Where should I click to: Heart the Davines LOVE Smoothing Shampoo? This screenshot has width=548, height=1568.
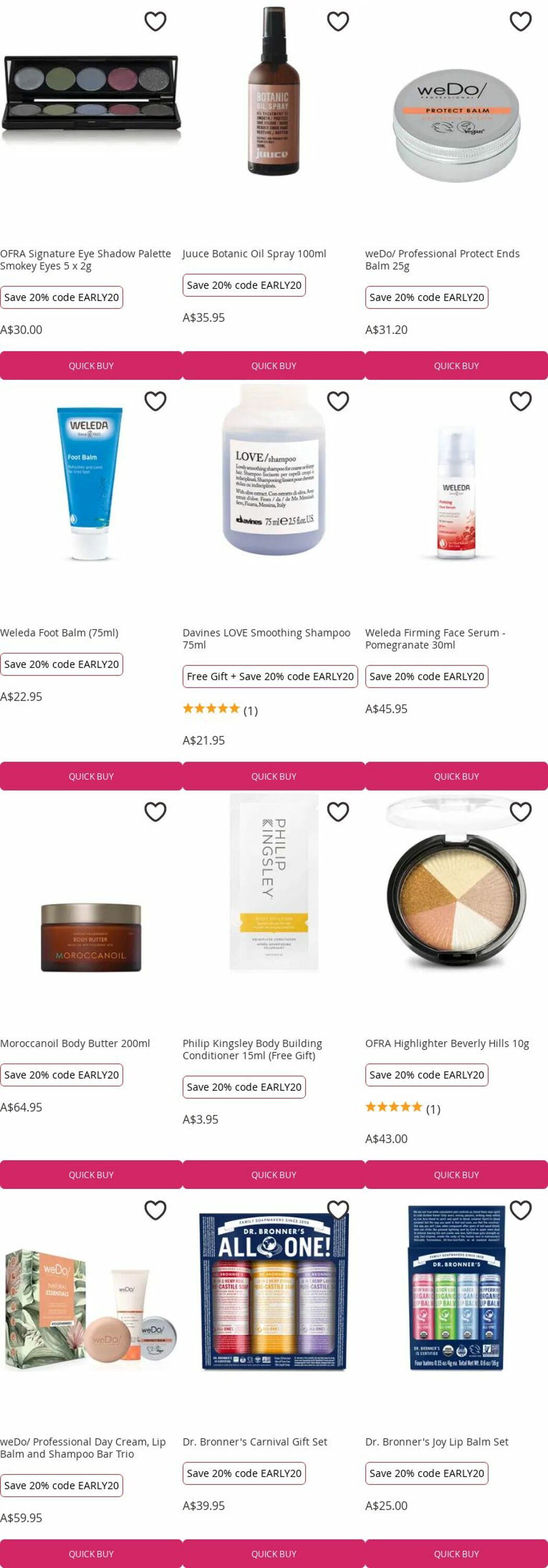[x=337, y=401]
